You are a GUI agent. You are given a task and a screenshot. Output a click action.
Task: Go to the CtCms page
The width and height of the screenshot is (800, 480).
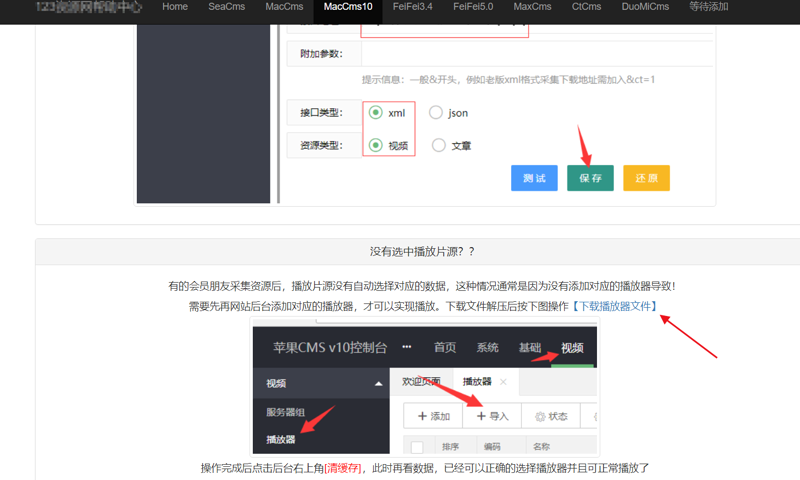586,7
